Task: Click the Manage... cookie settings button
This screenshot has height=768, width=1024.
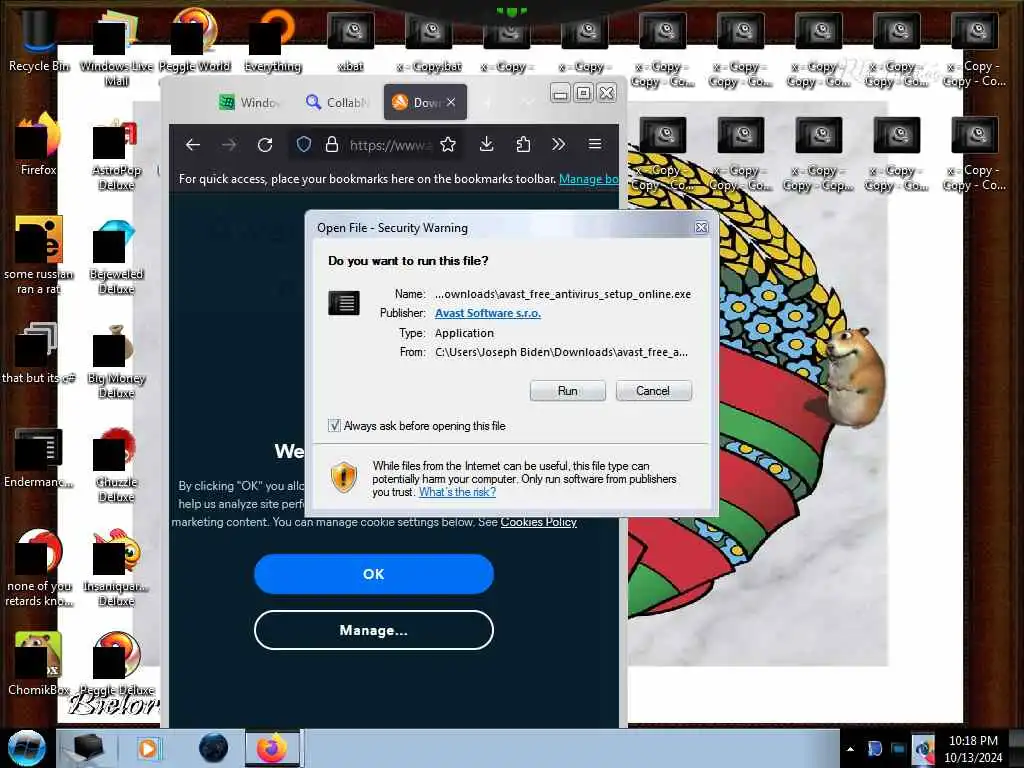Action: pyautogui.click(x=374, y=630)
